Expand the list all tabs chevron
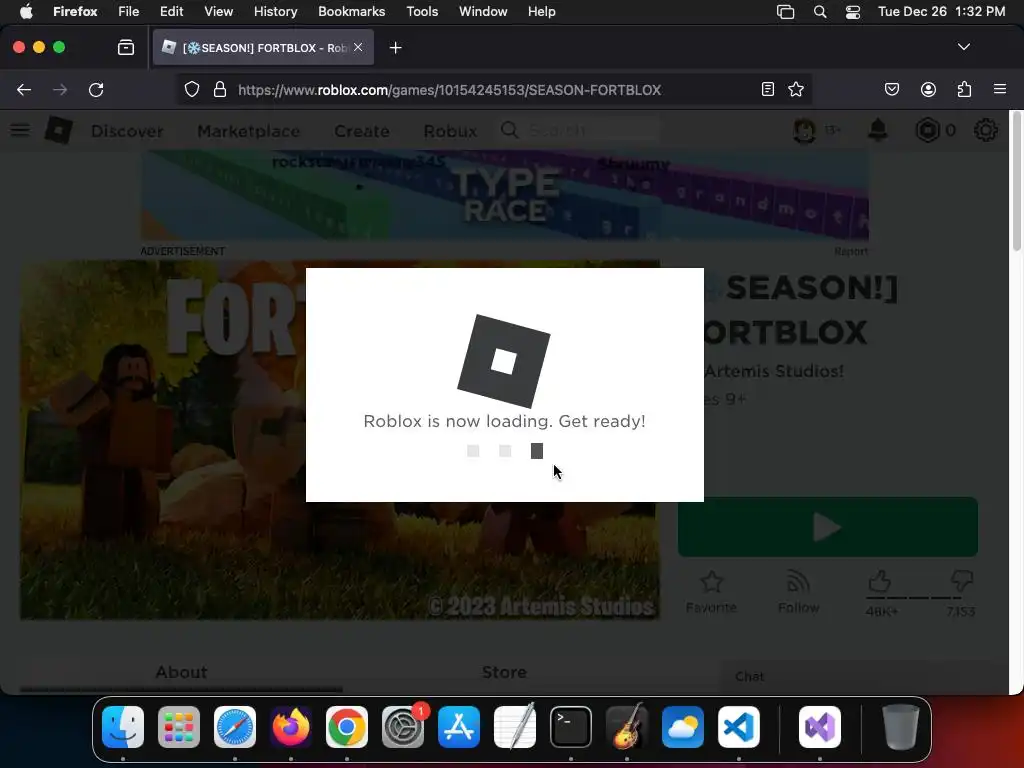The height and width of the screenshot is (768, 1024). [963, 47]
